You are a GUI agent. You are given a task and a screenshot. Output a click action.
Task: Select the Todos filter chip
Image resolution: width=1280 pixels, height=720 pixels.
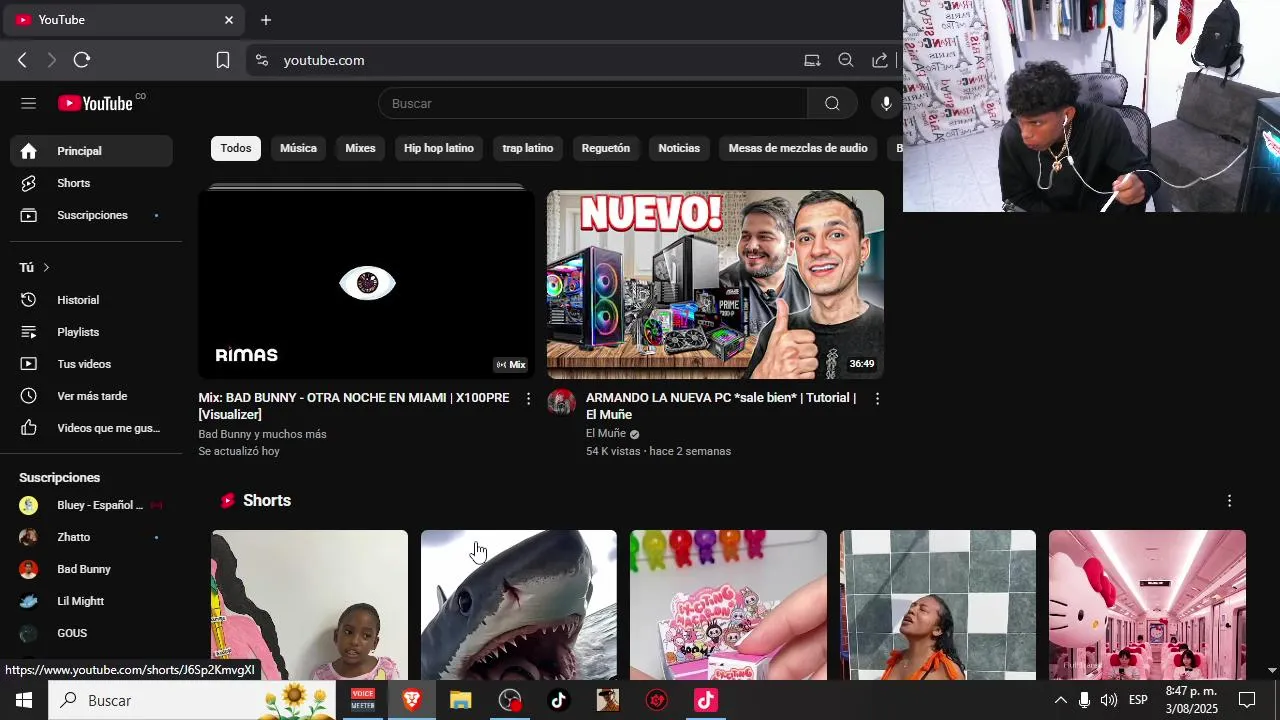(236, 148)
